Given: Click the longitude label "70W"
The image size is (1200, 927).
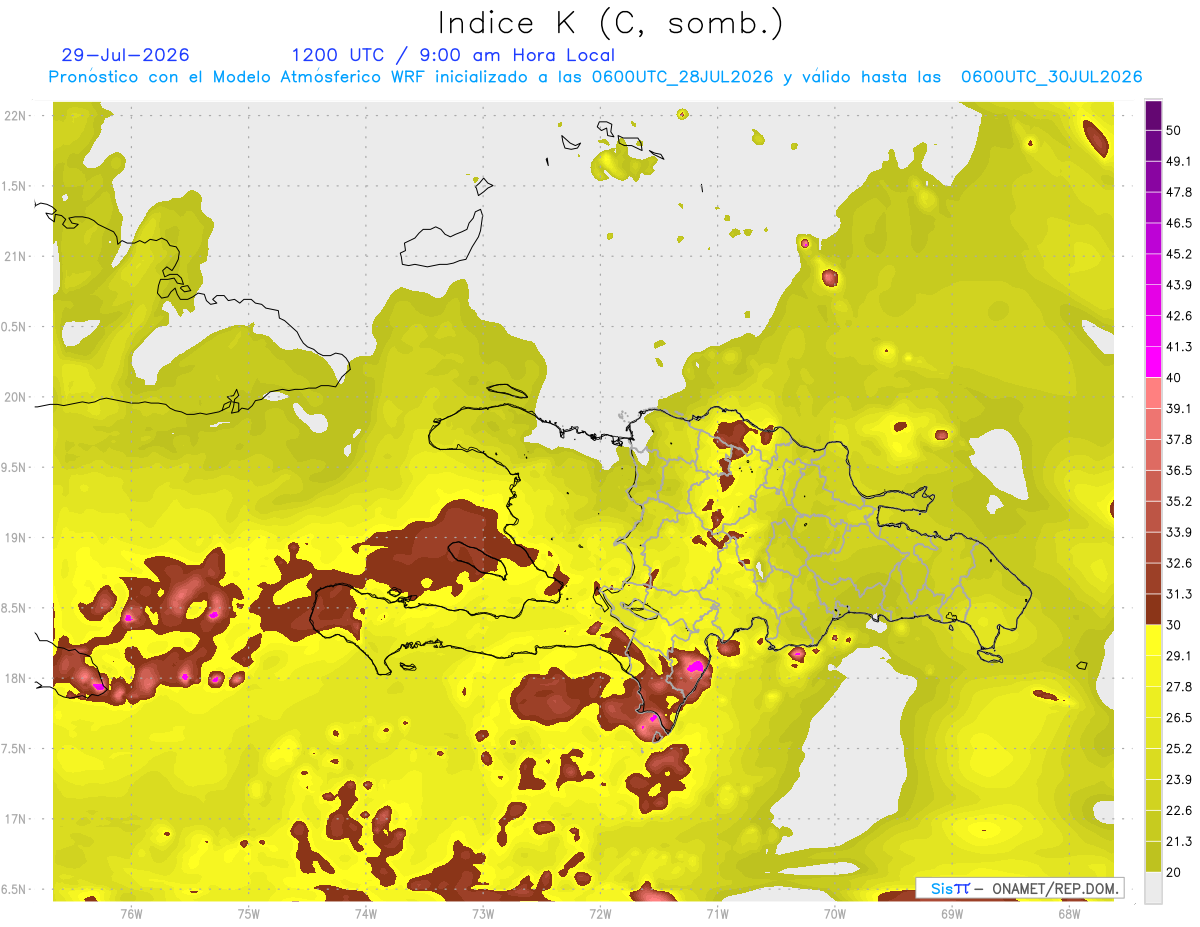Looking at the screenshot, I should [x=835, y=914].
